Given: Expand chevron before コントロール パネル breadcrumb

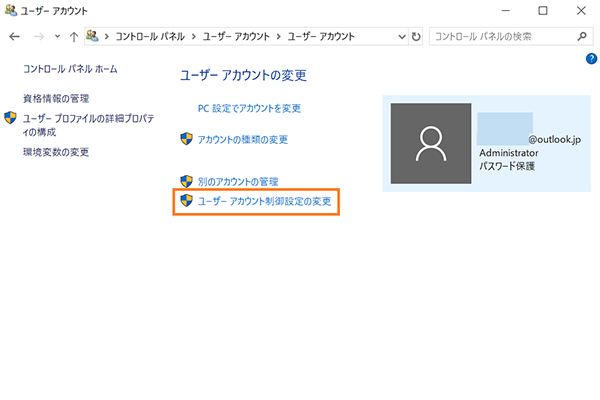Looking at the screenshot, I should (x=107, y=37).
